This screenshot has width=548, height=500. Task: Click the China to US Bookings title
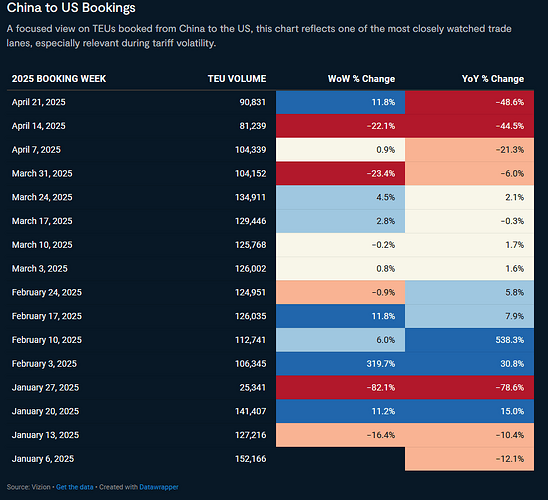click(x=71, y=8)
